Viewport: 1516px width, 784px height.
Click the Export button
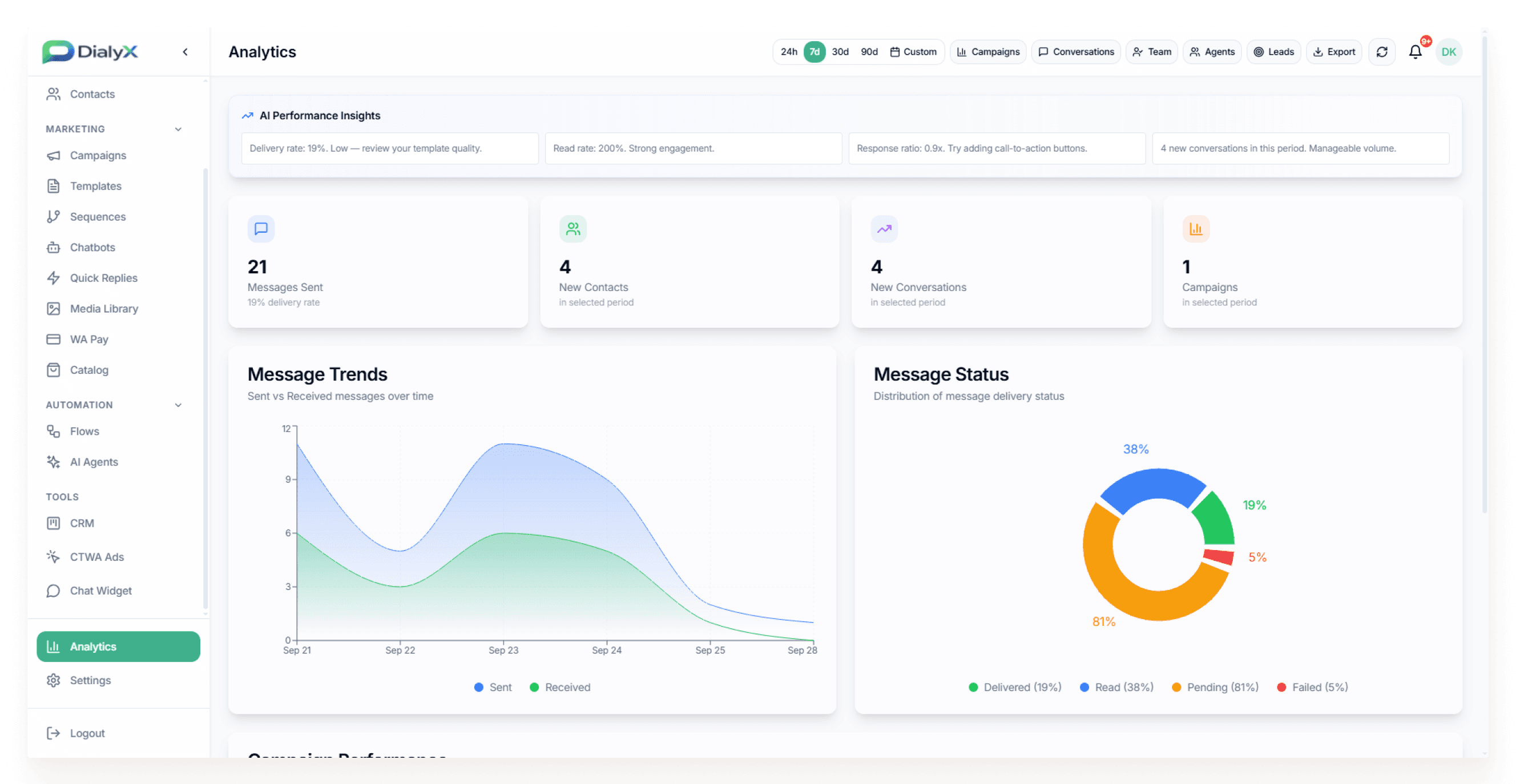coord(1333,52)
